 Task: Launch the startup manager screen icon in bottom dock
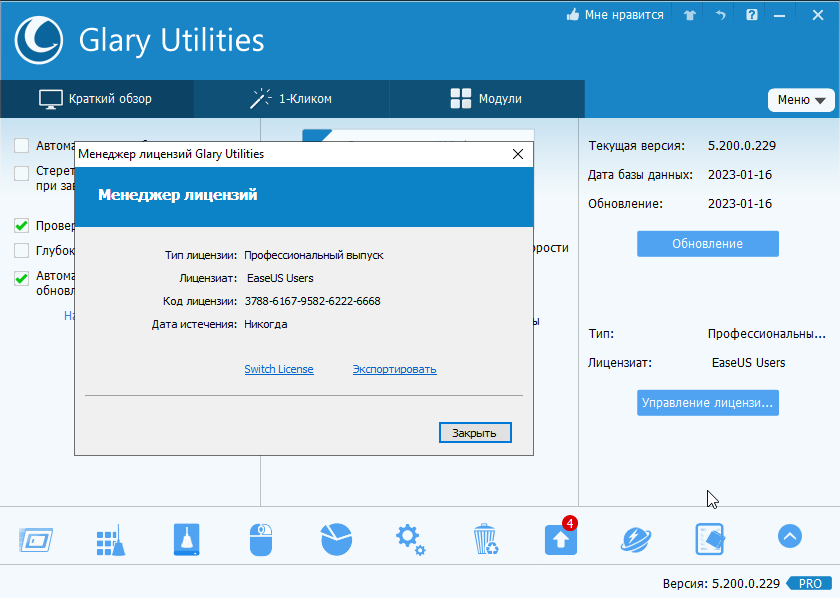coord(36,539)
